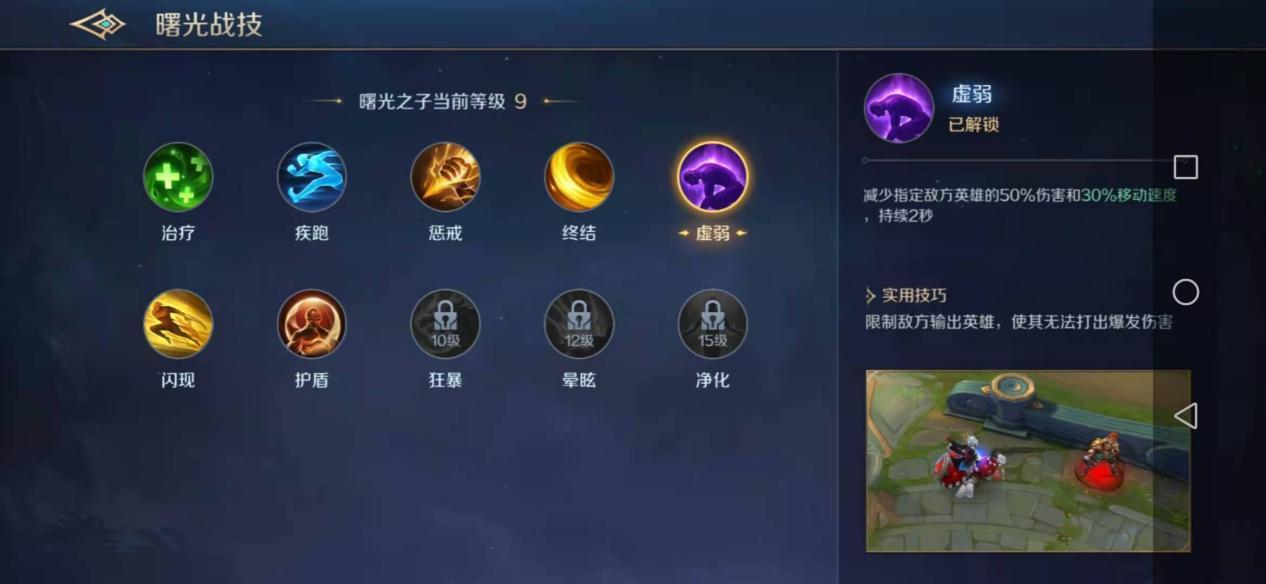Pick the 终结 execute skill icon
1266x584 pixels.
tap(579, 177)
